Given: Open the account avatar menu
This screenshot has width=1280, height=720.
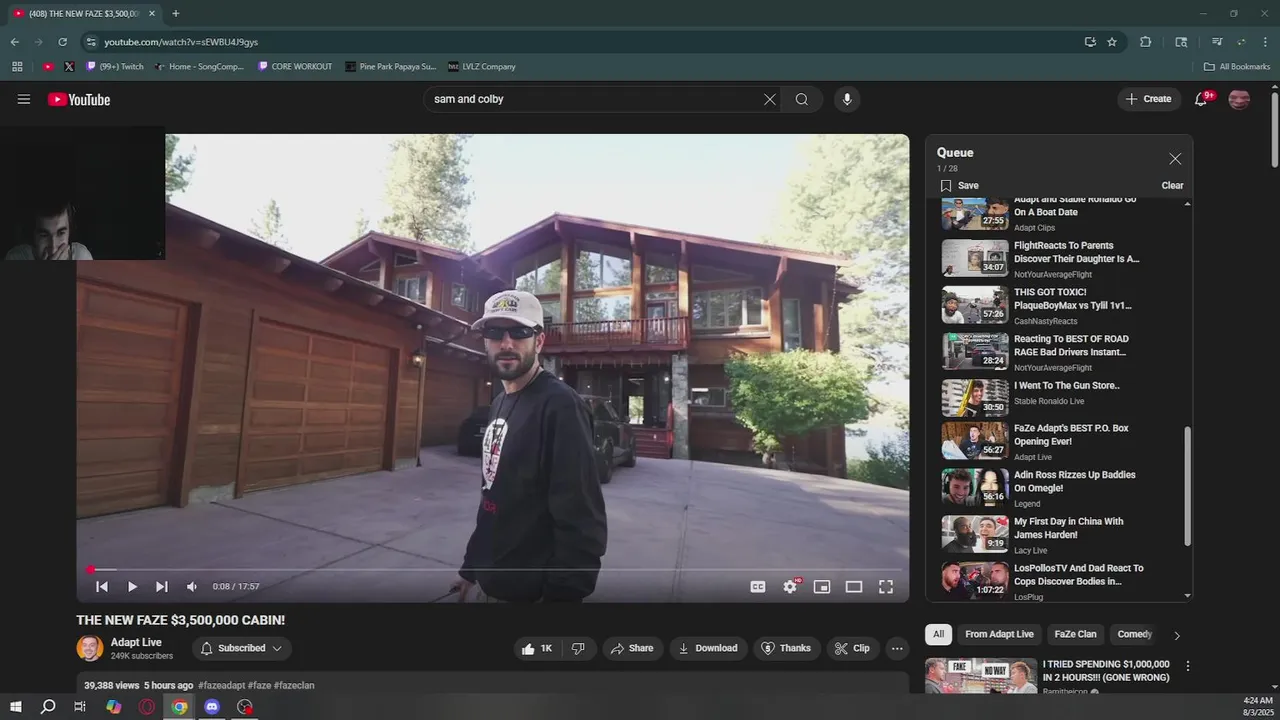Looking at the screenshot, I should click(1239, 99).
